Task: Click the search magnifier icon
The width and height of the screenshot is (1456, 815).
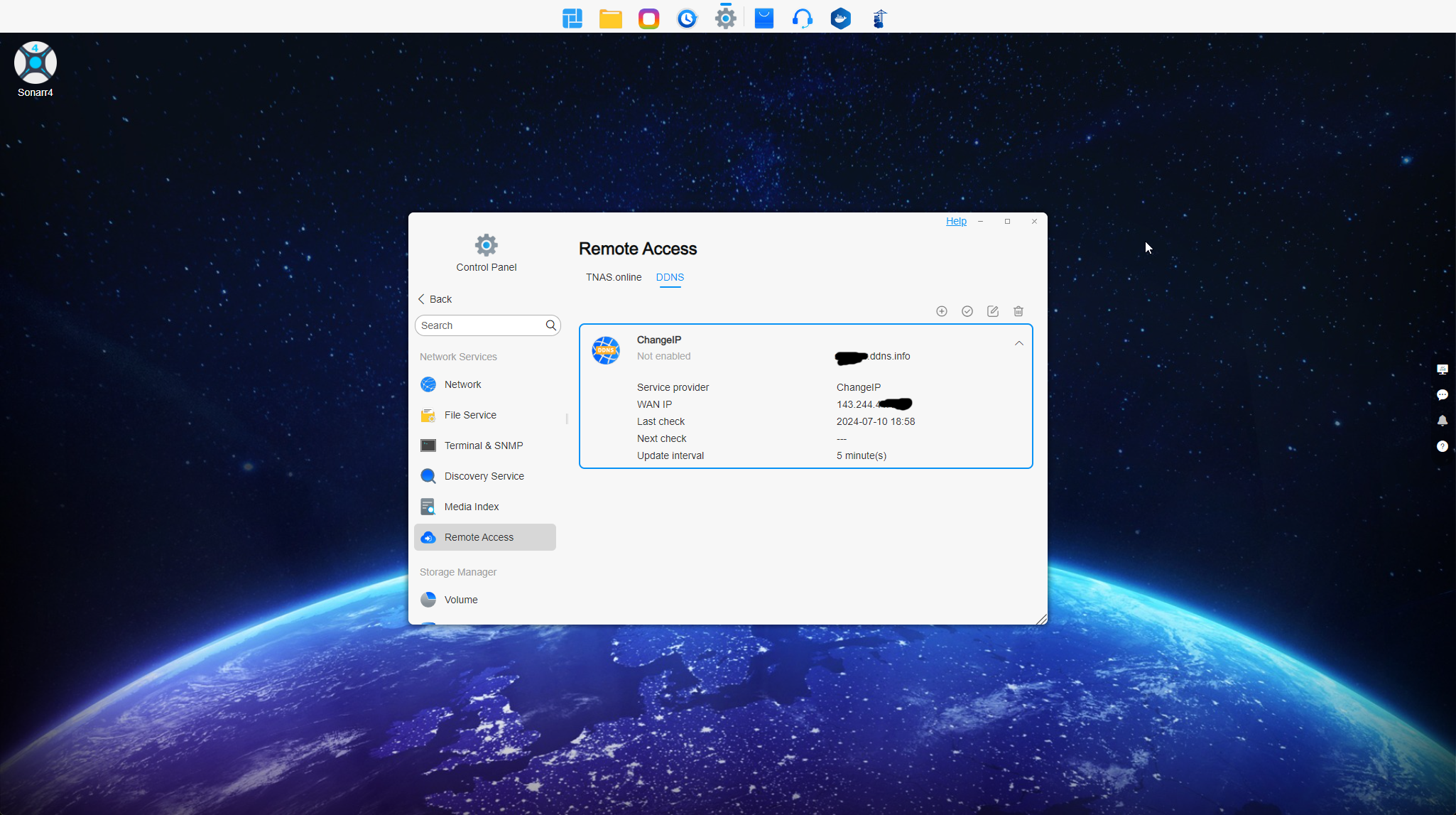Action: (550, 325)
